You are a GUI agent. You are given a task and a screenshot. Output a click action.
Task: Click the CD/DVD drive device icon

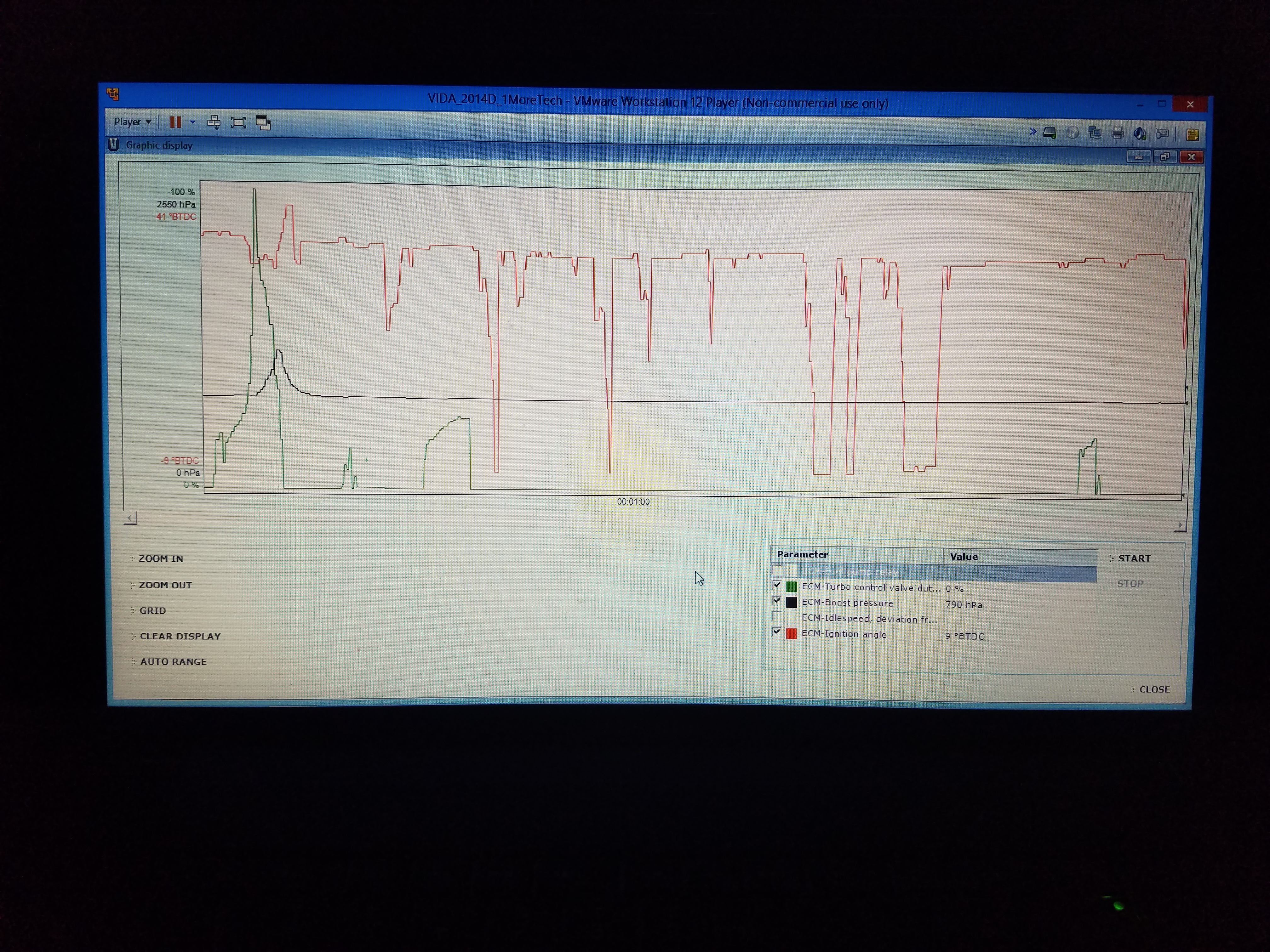tap(1072, 133)
